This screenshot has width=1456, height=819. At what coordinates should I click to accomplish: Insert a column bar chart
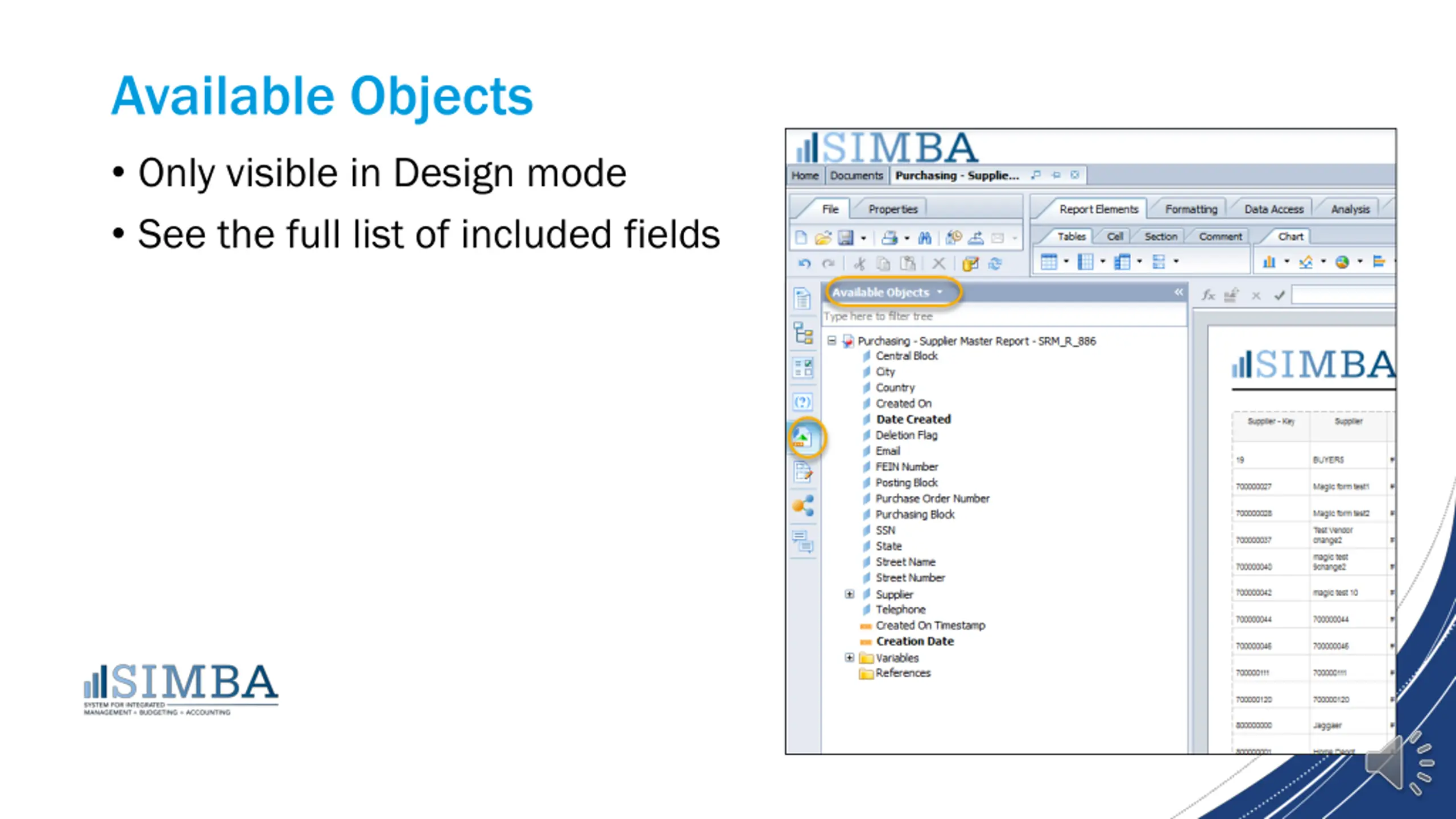[1269, 262]
